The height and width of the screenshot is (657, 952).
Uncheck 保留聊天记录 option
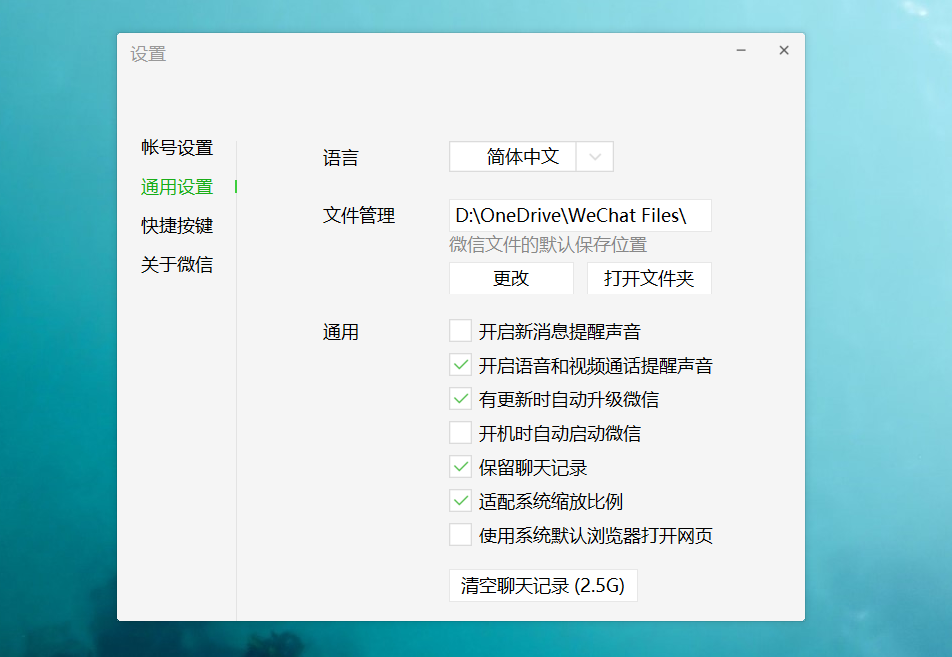[x=461, y=468]
